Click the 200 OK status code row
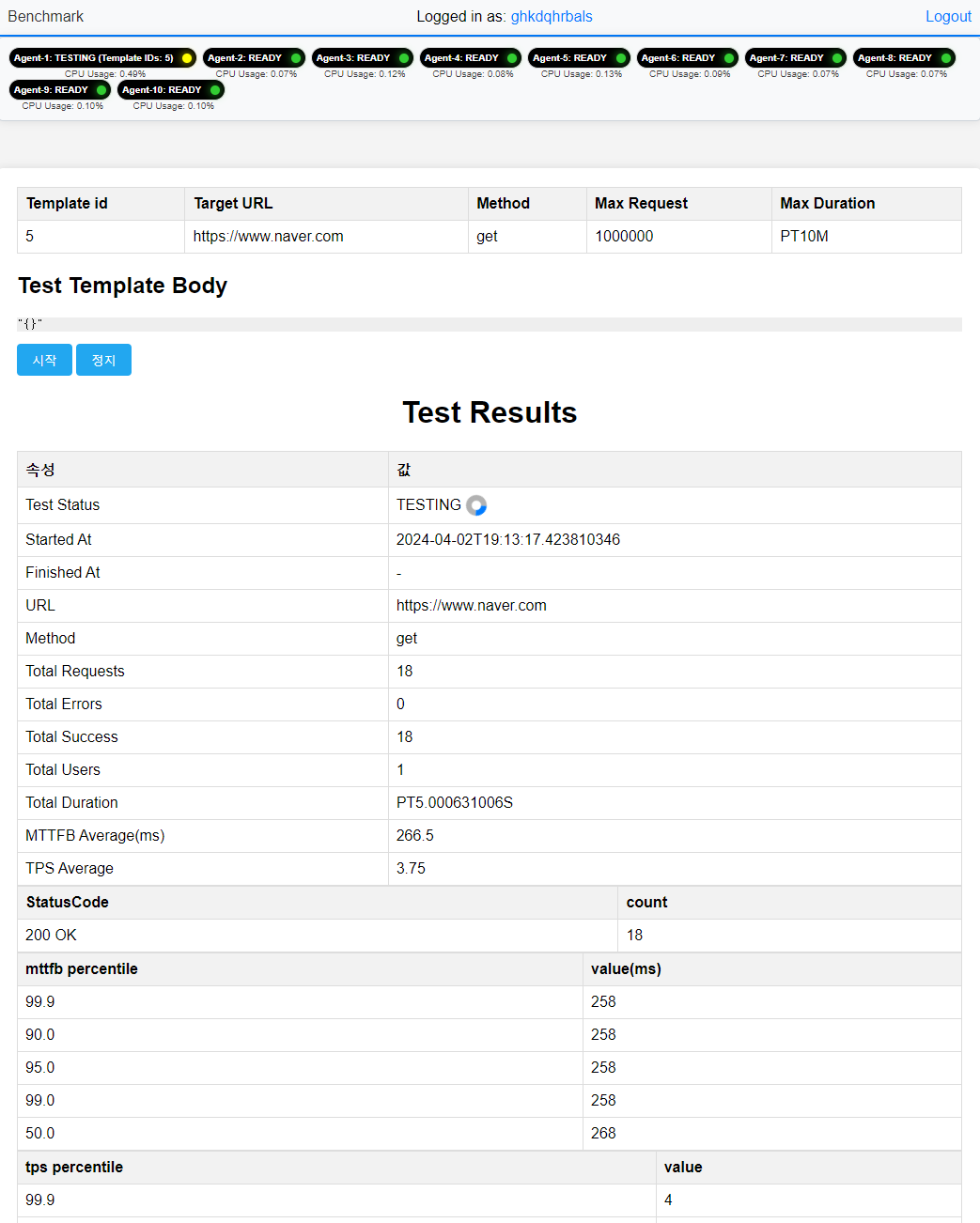This screenshot has height=1223, width=980. (490, 936)
